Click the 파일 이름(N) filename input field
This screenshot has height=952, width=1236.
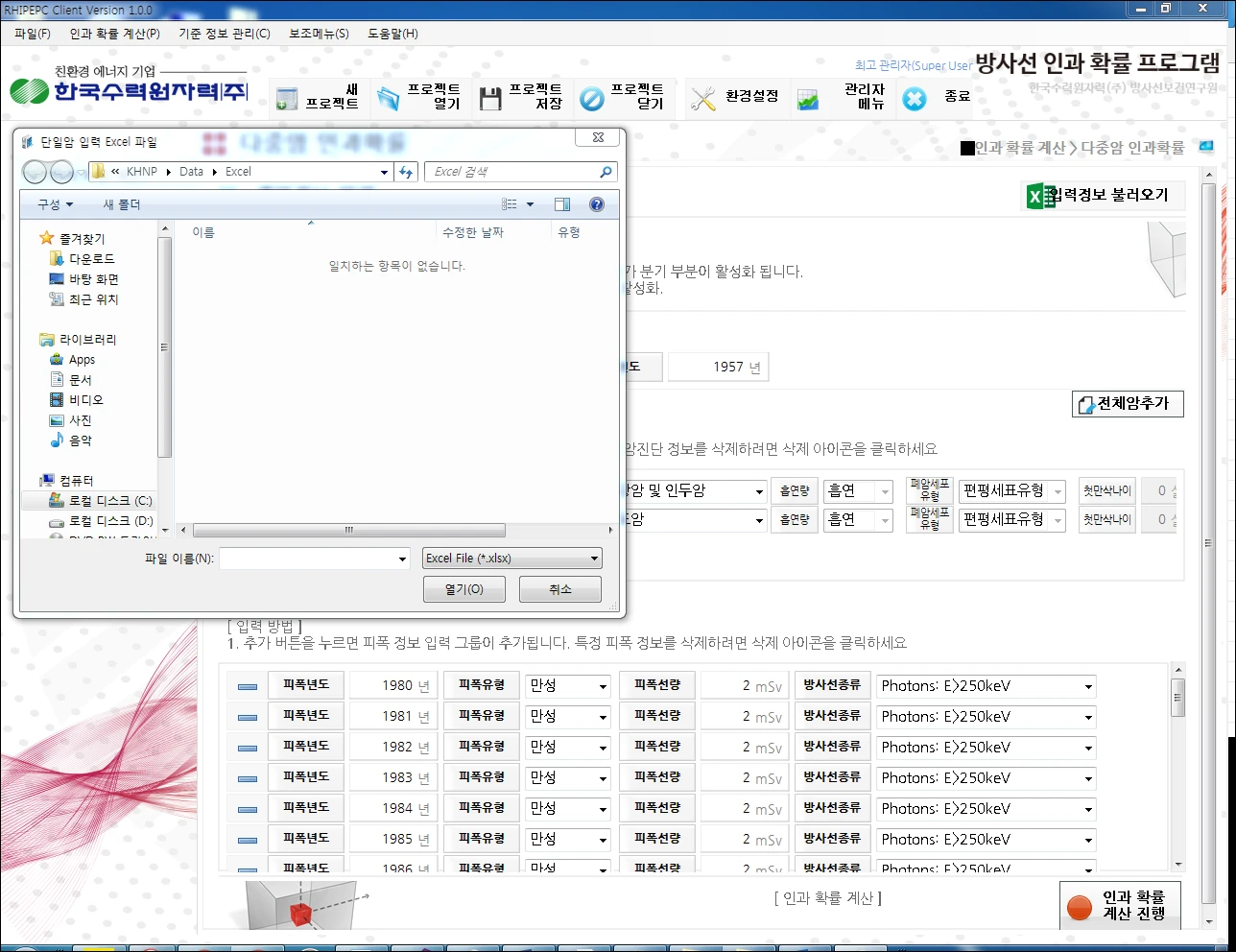pos(307,559)
